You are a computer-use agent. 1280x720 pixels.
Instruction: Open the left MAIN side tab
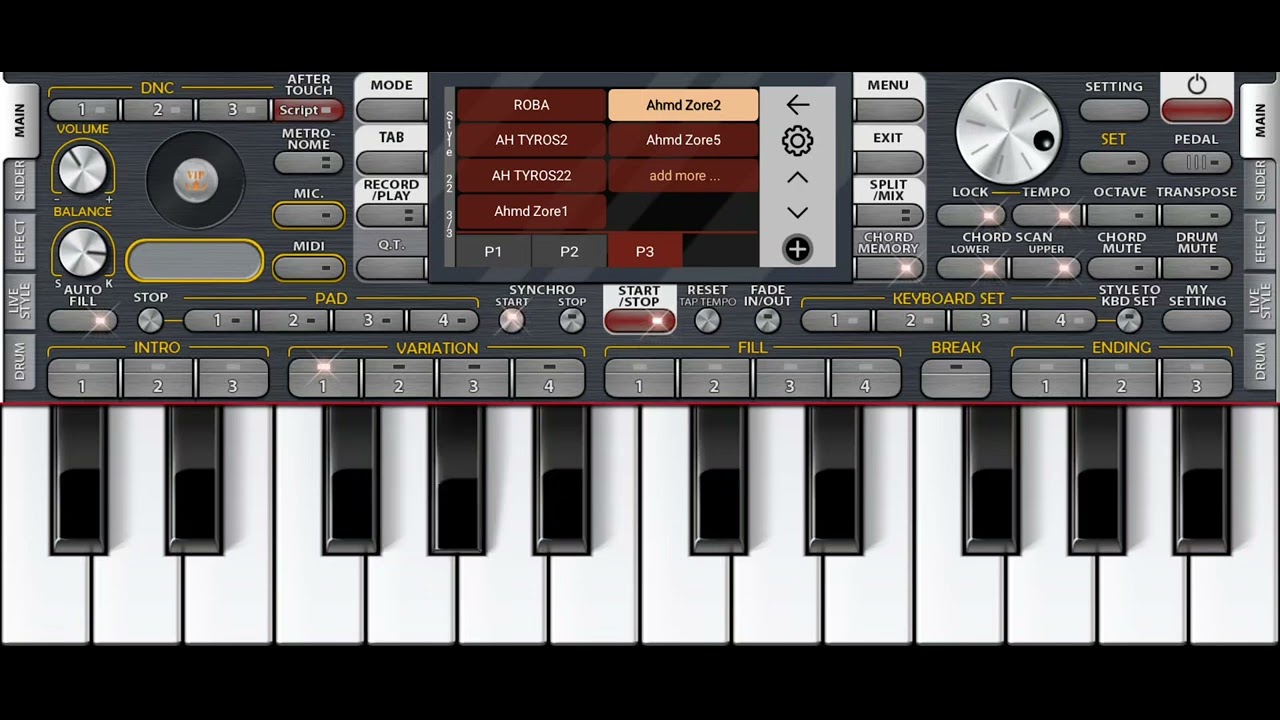[x=20, y=120]
